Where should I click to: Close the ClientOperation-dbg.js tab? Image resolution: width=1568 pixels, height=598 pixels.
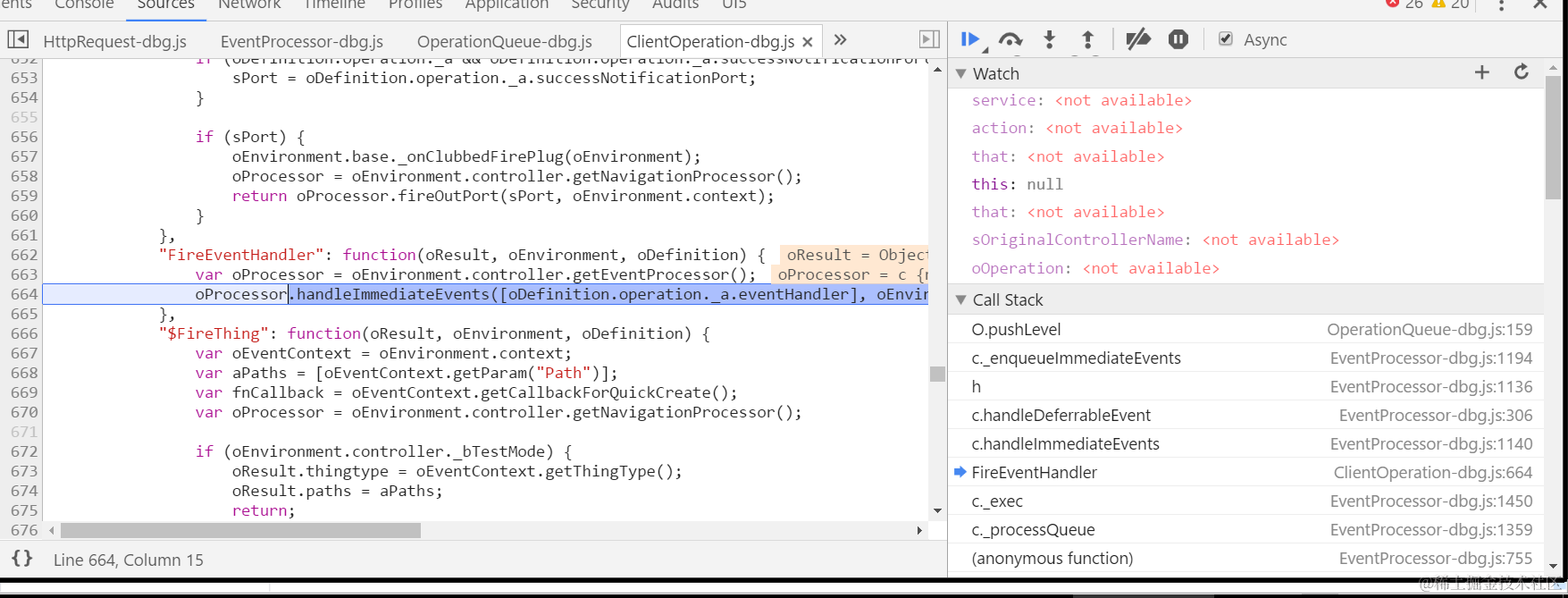(x=808, y=42)
